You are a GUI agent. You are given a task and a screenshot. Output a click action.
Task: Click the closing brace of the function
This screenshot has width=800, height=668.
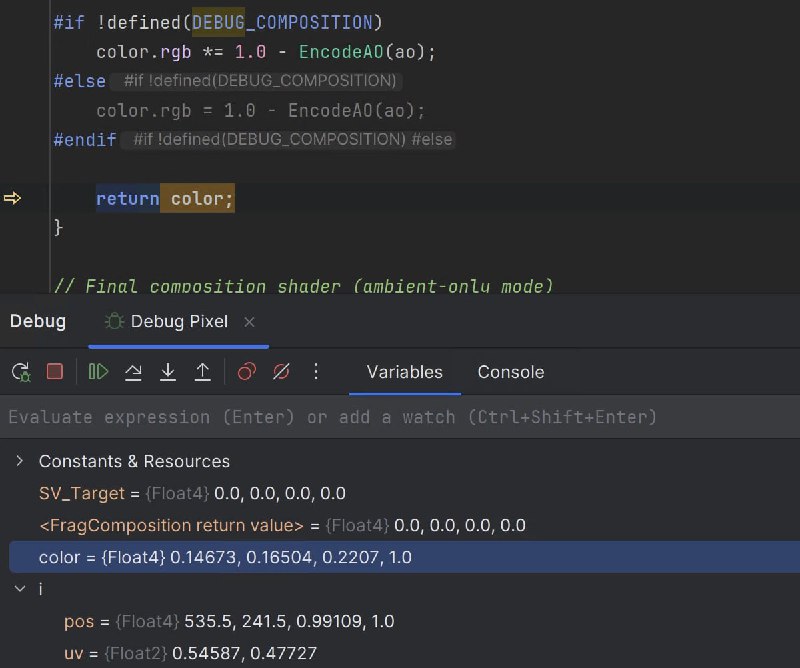click(x=59, y=227)
